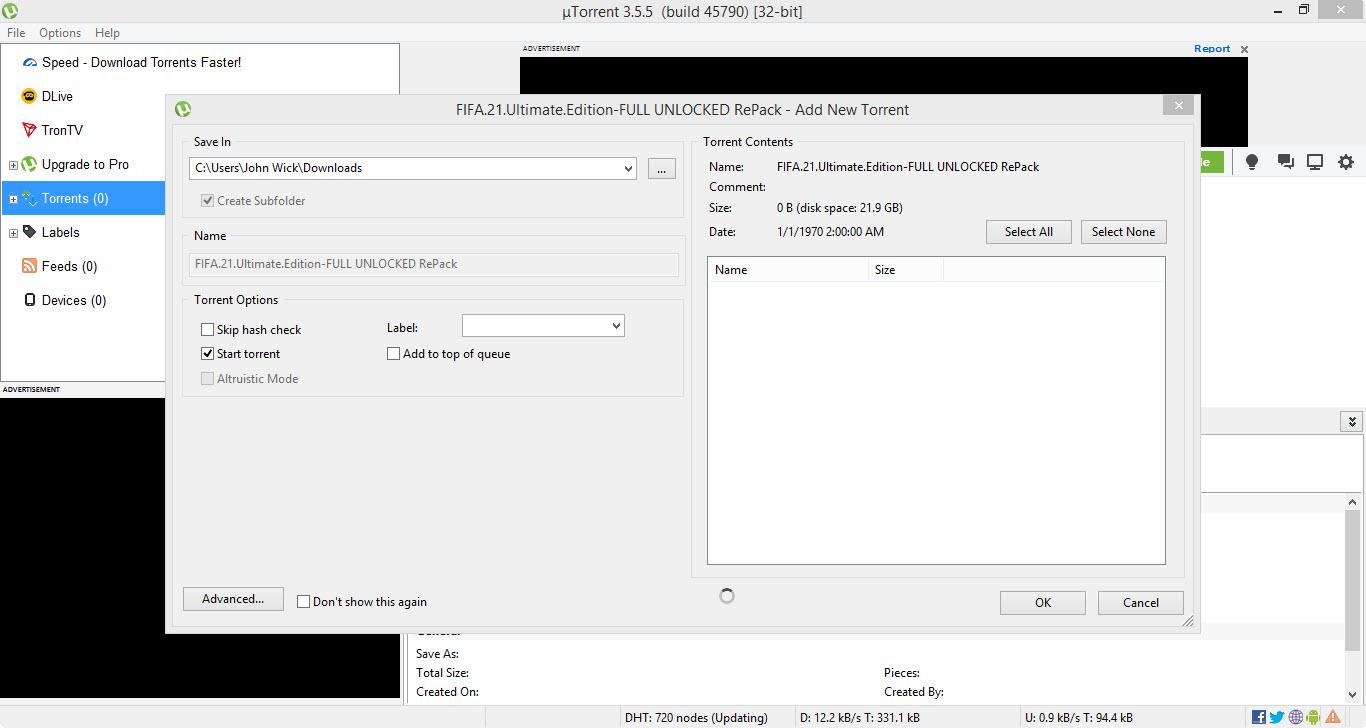Click the DLive icon in the sidebar

click(29, 96)
